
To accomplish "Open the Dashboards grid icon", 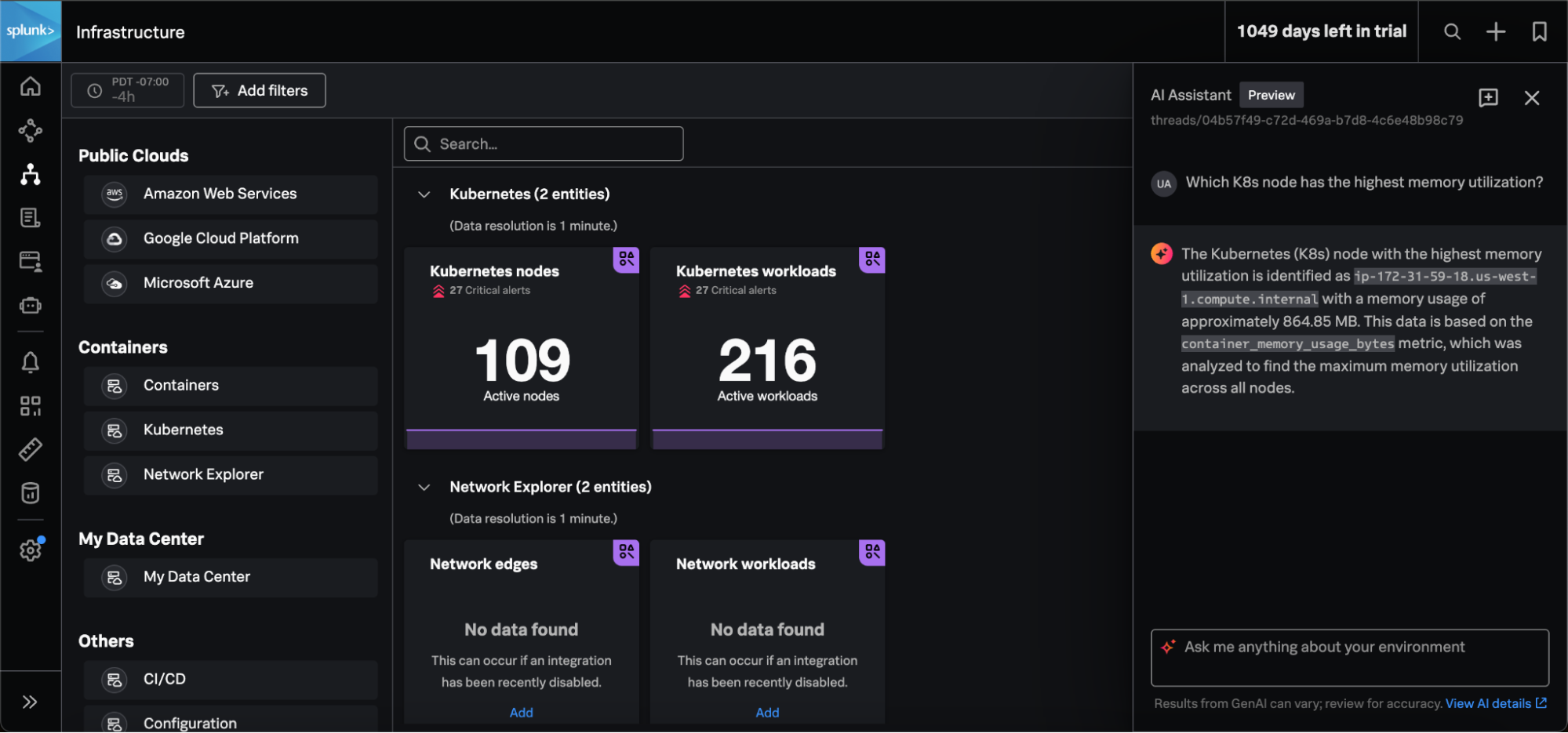I will pos(31,406).
